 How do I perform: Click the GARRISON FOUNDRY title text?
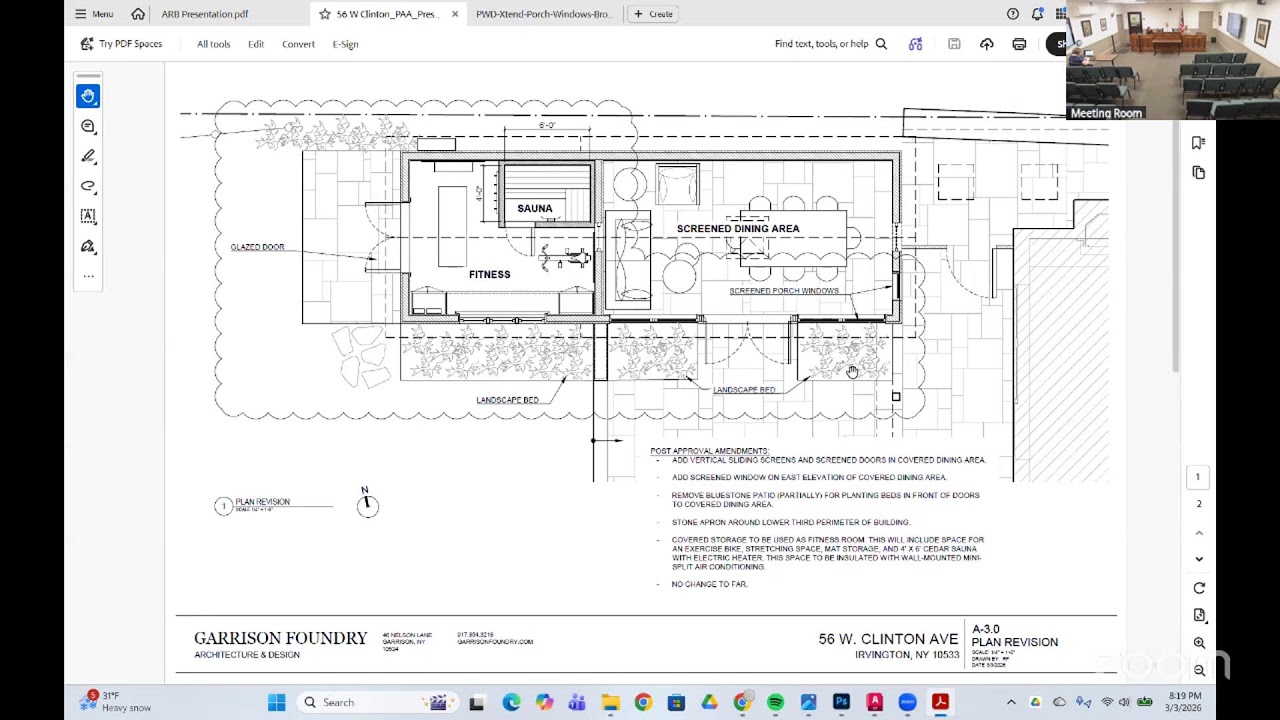(281, 638)
